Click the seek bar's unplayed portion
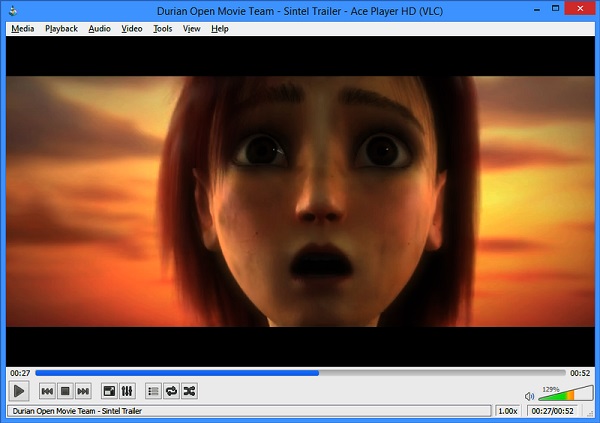This screenshot has height=423, width=600. click(440, 373)
